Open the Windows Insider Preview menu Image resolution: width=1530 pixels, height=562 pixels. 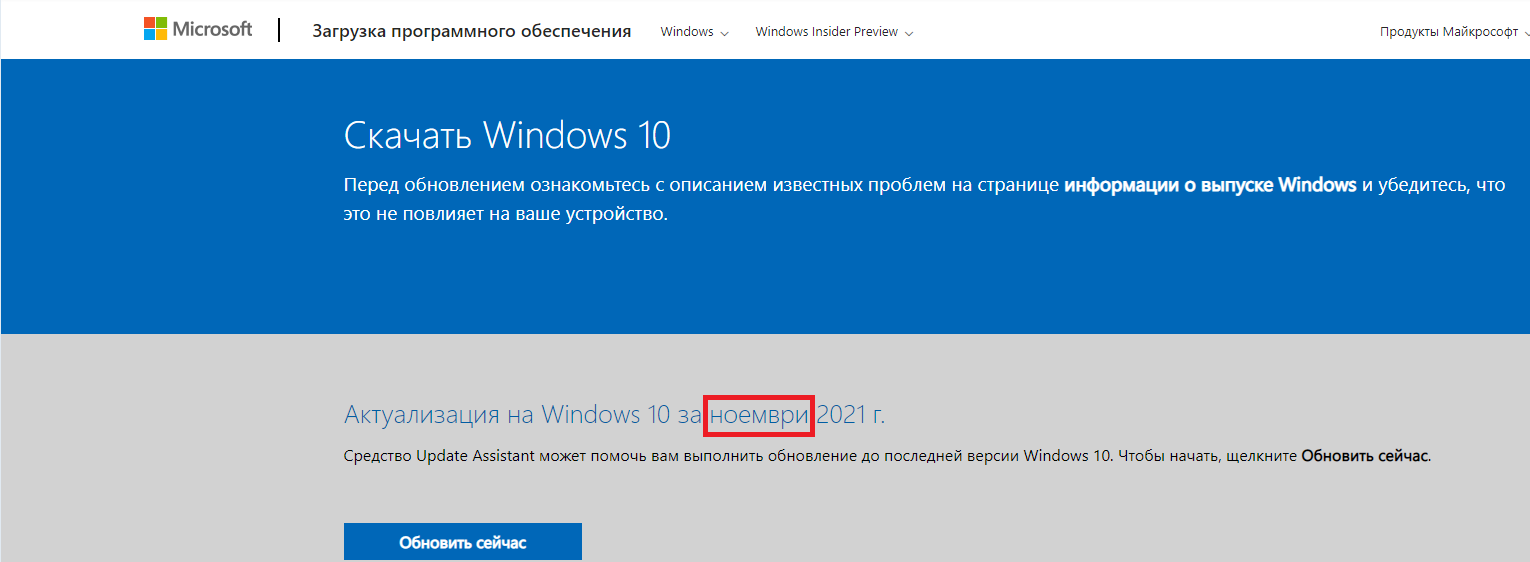coord(826,32)
